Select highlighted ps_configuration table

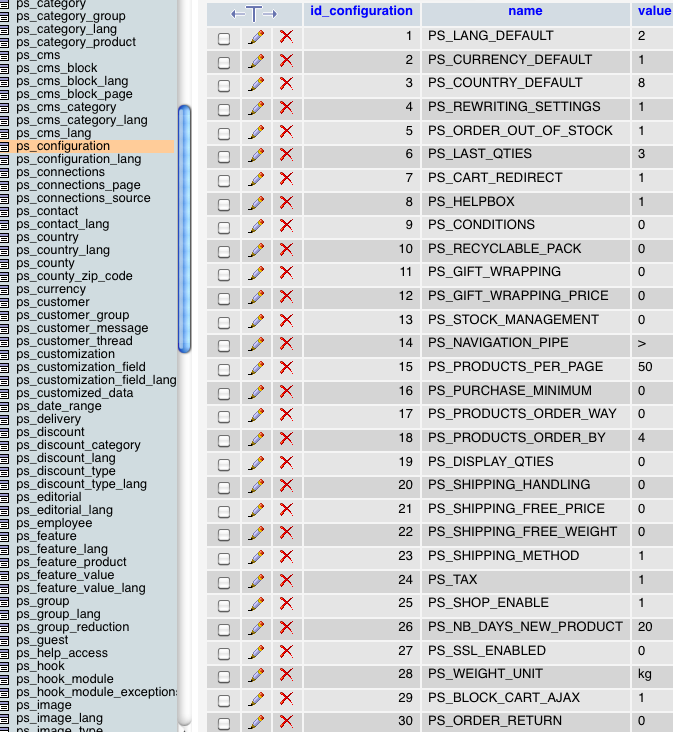pos(63,146)
